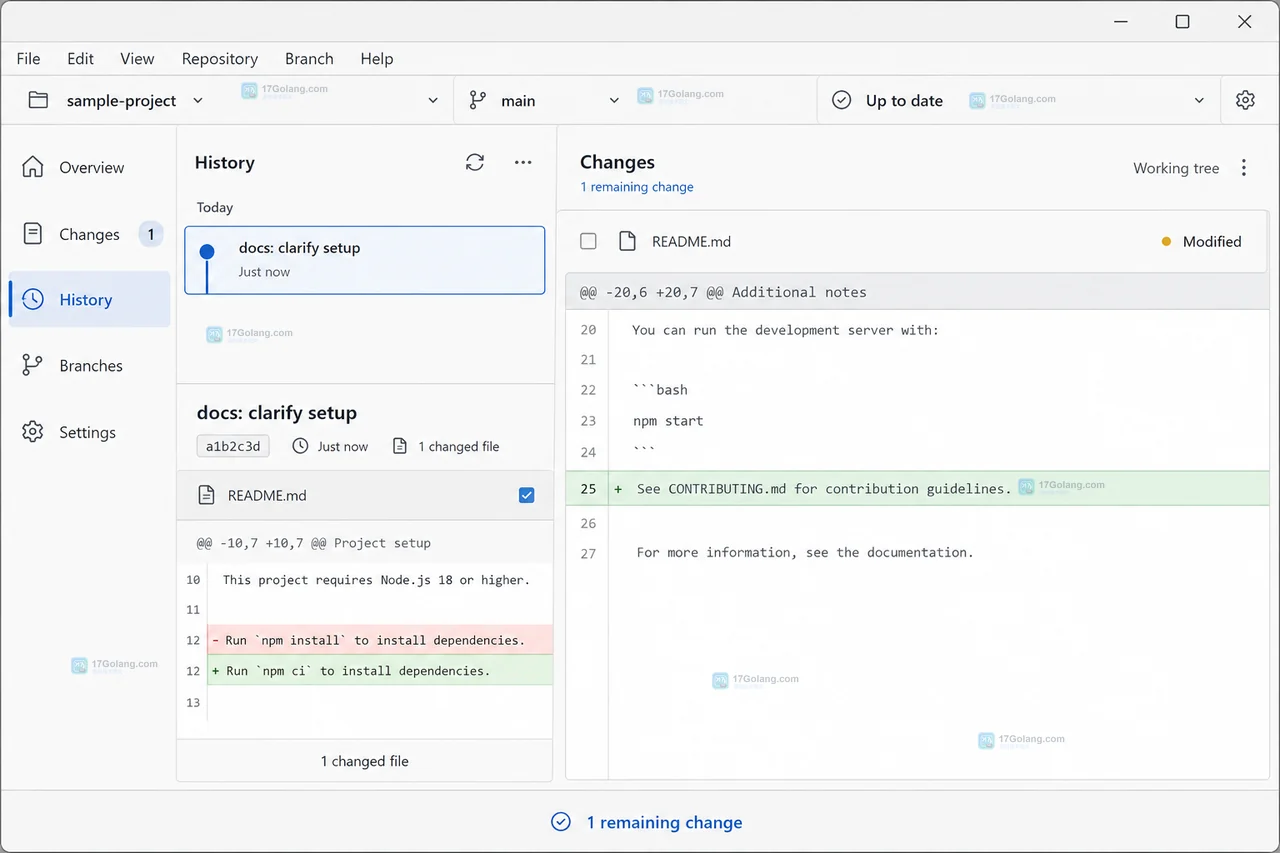
Task: Click the Overview home icon
Action: pos(33,167)
